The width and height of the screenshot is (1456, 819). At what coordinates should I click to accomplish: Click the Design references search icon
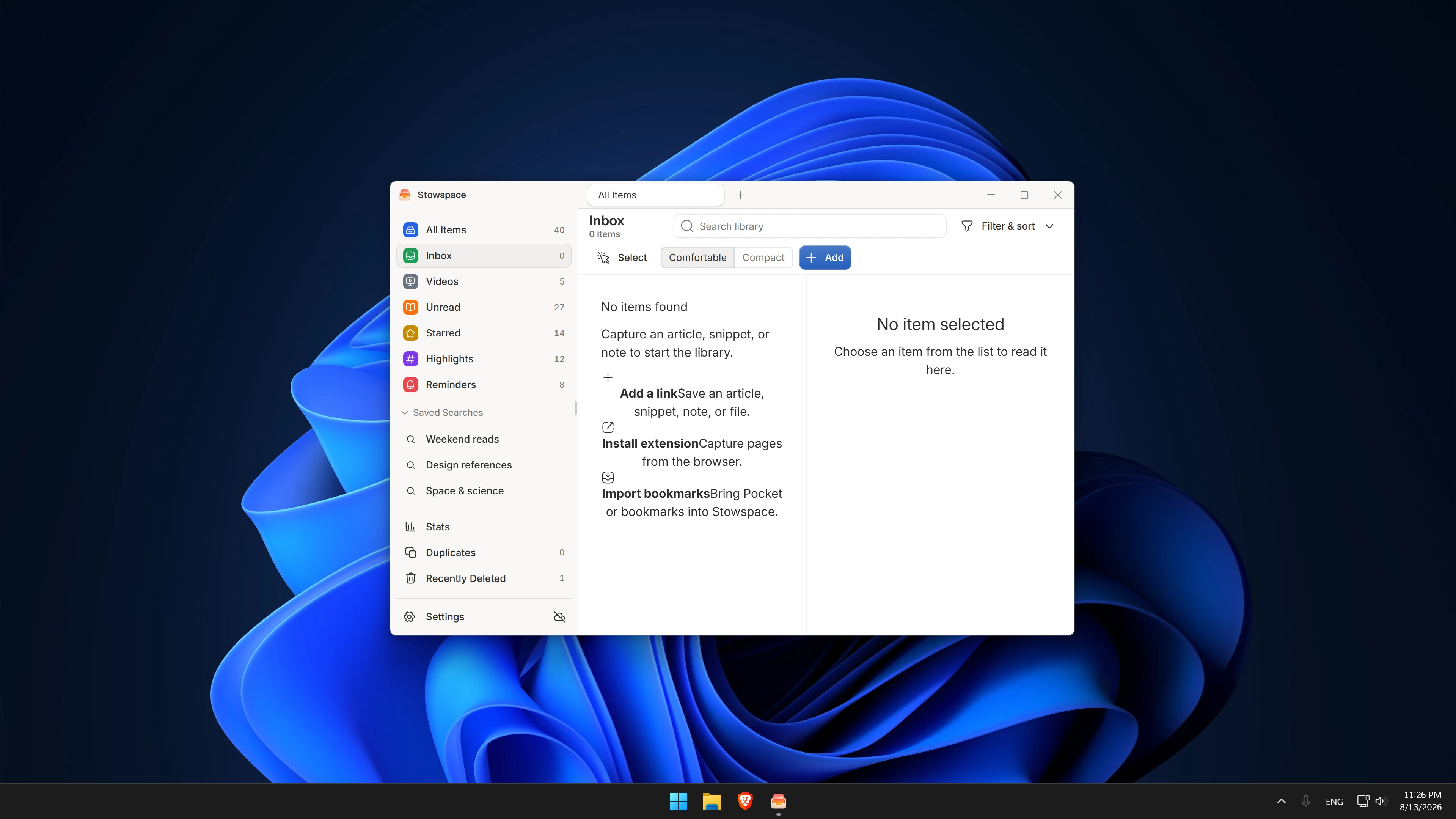point(411,465)
